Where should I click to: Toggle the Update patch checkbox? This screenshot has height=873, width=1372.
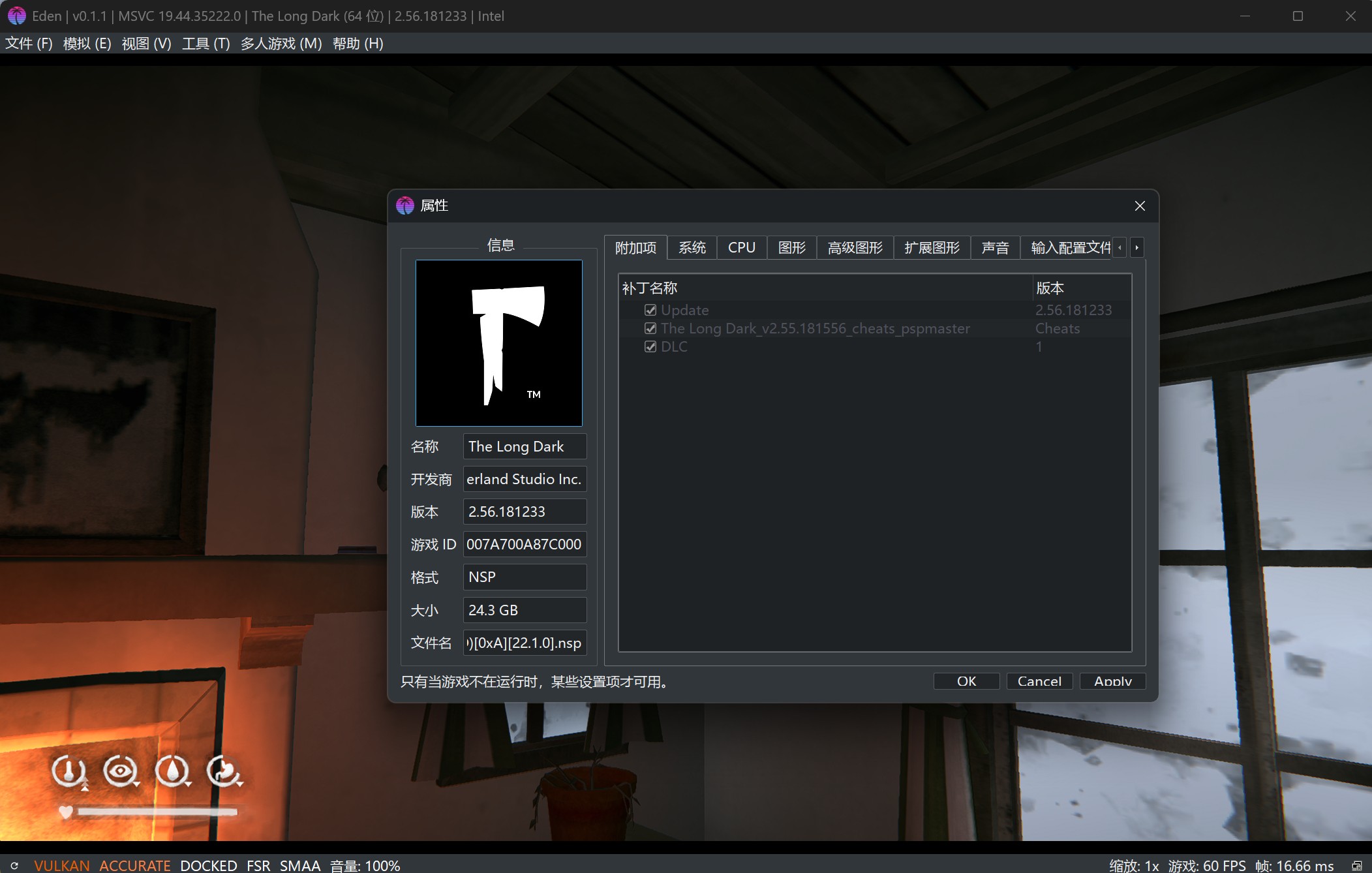pyautogui.click(x=650, y=310)
